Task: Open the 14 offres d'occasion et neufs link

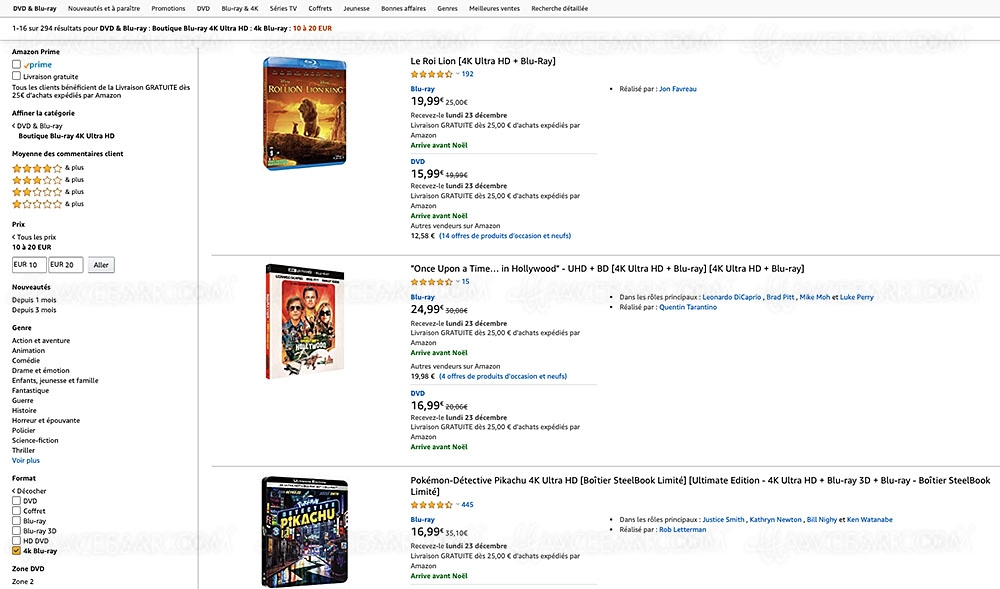Action: 505,235
